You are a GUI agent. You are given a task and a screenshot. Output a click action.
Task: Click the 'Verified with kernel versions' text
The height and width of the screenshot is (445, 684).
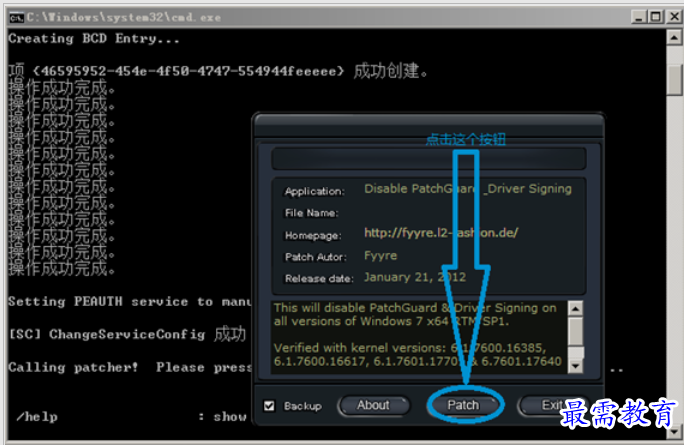tap(359, 348)
